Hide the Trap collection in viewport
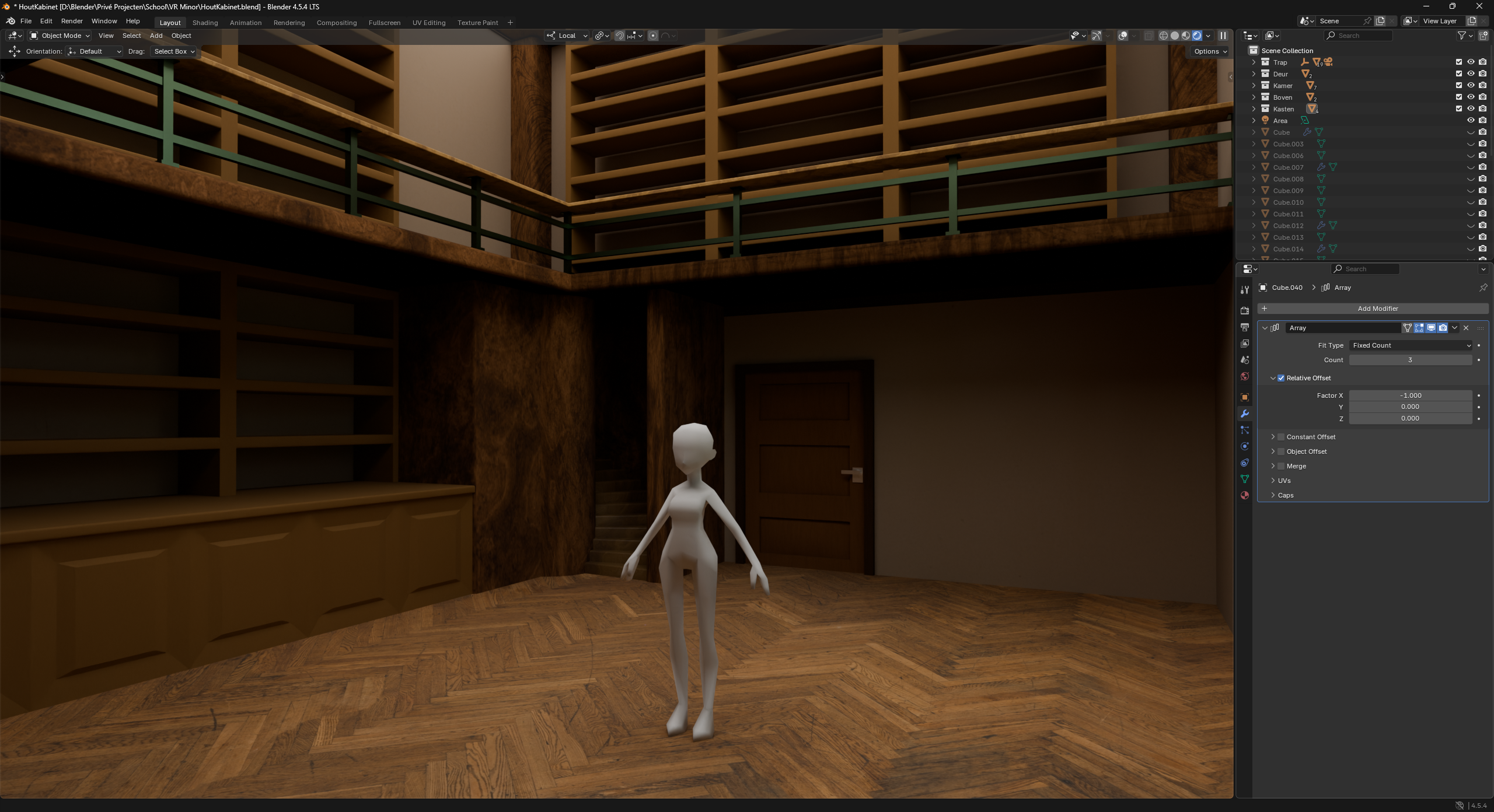Viewport: 1494px width, 812px height. 1471,62
